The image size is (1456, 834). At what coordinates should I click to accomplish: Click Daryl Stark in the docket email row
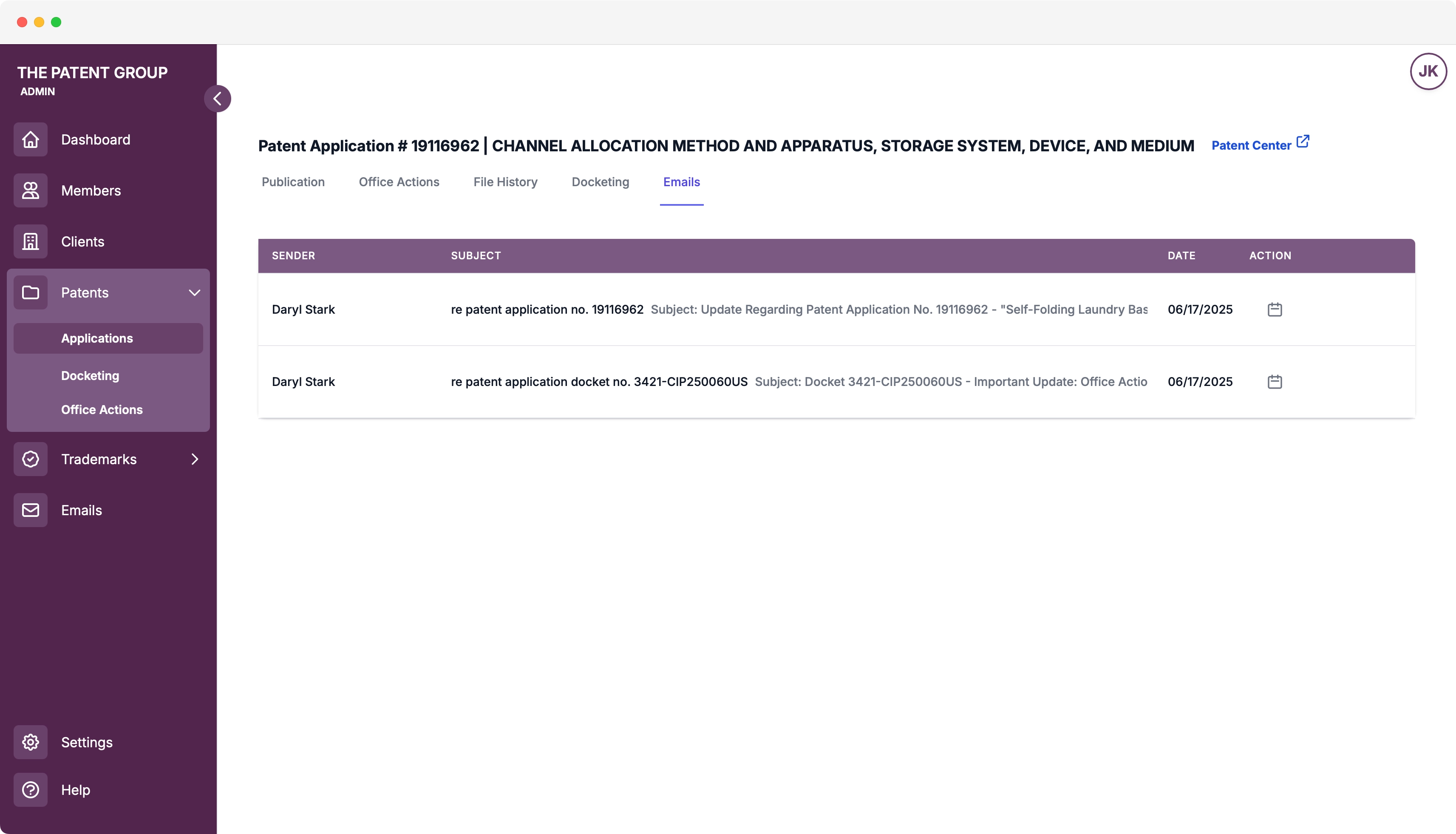click(303, 381)
